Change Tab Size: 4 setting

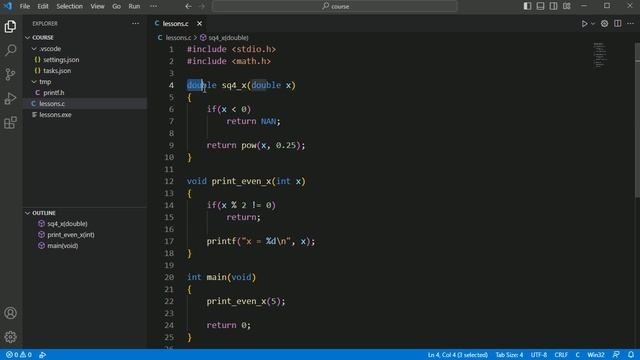tap(509, 355)
